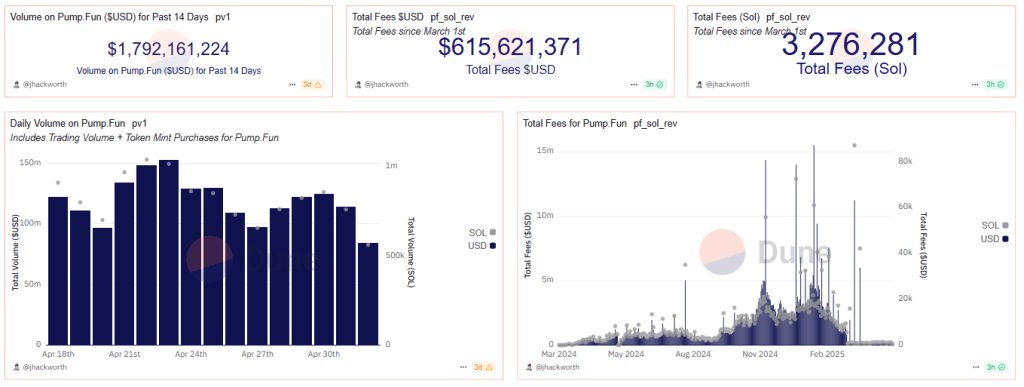Open the more-options dots in the Total Fees for Pump.Fun chart panel

975,367
